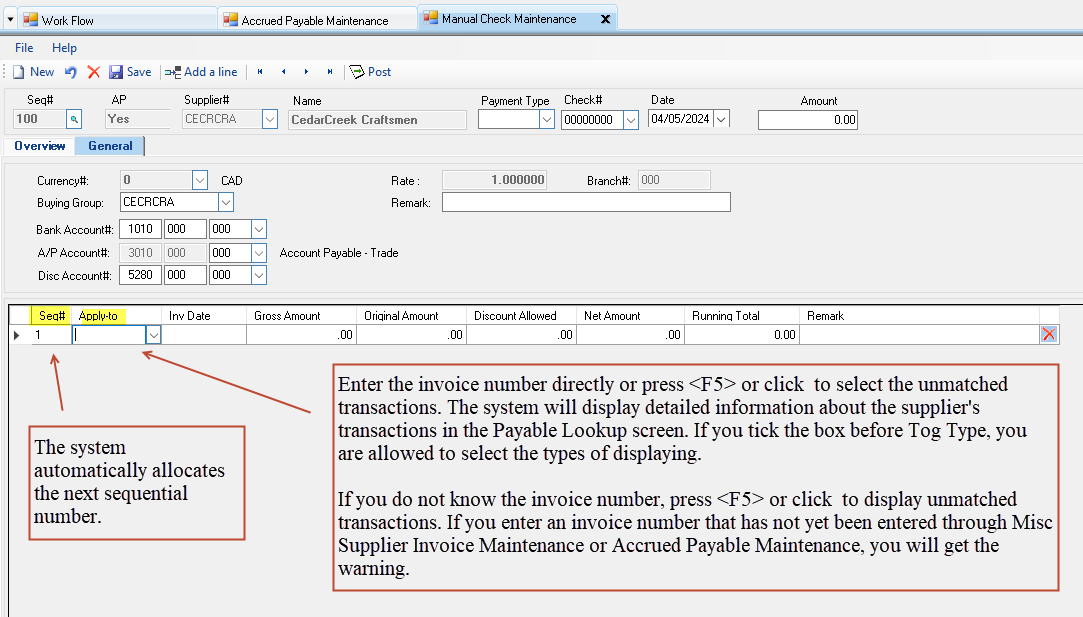The image size is (1083, 617).
Task: Save the manual check record
Action: coord(130,72)
